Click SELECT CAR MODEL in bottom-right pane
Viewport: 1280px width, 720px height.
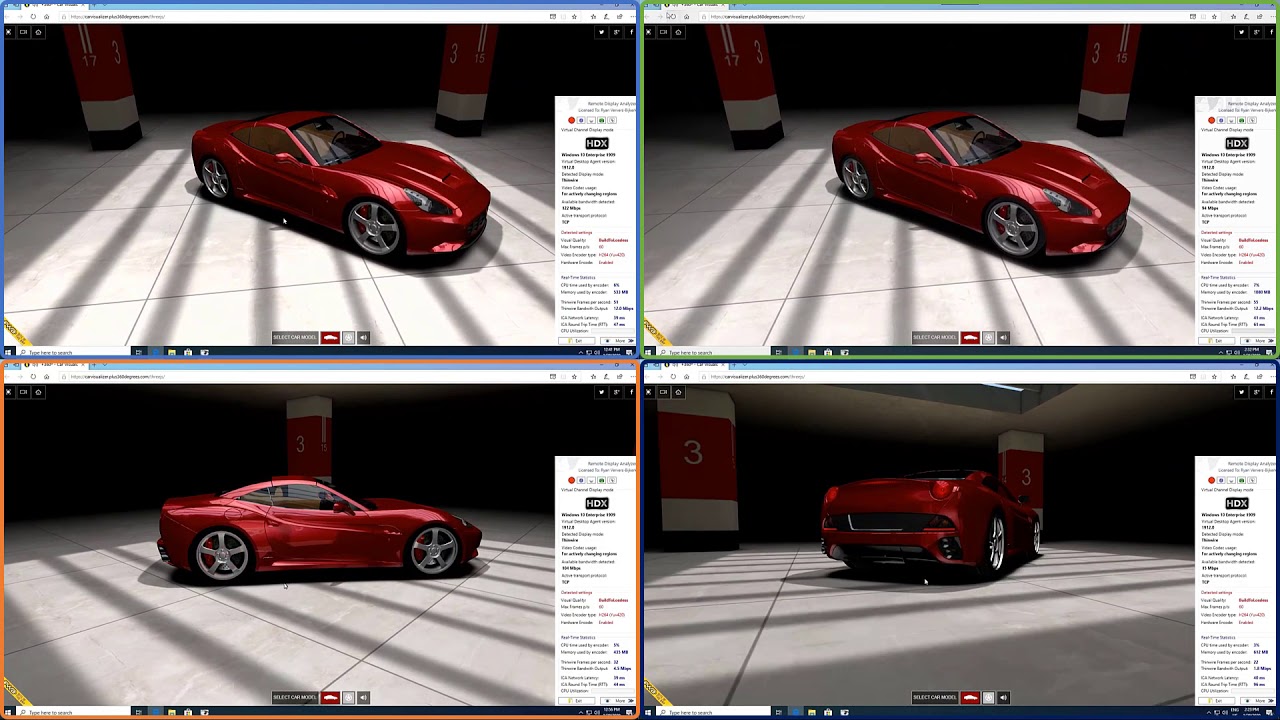pyautogui.click(x=935, y=697)
